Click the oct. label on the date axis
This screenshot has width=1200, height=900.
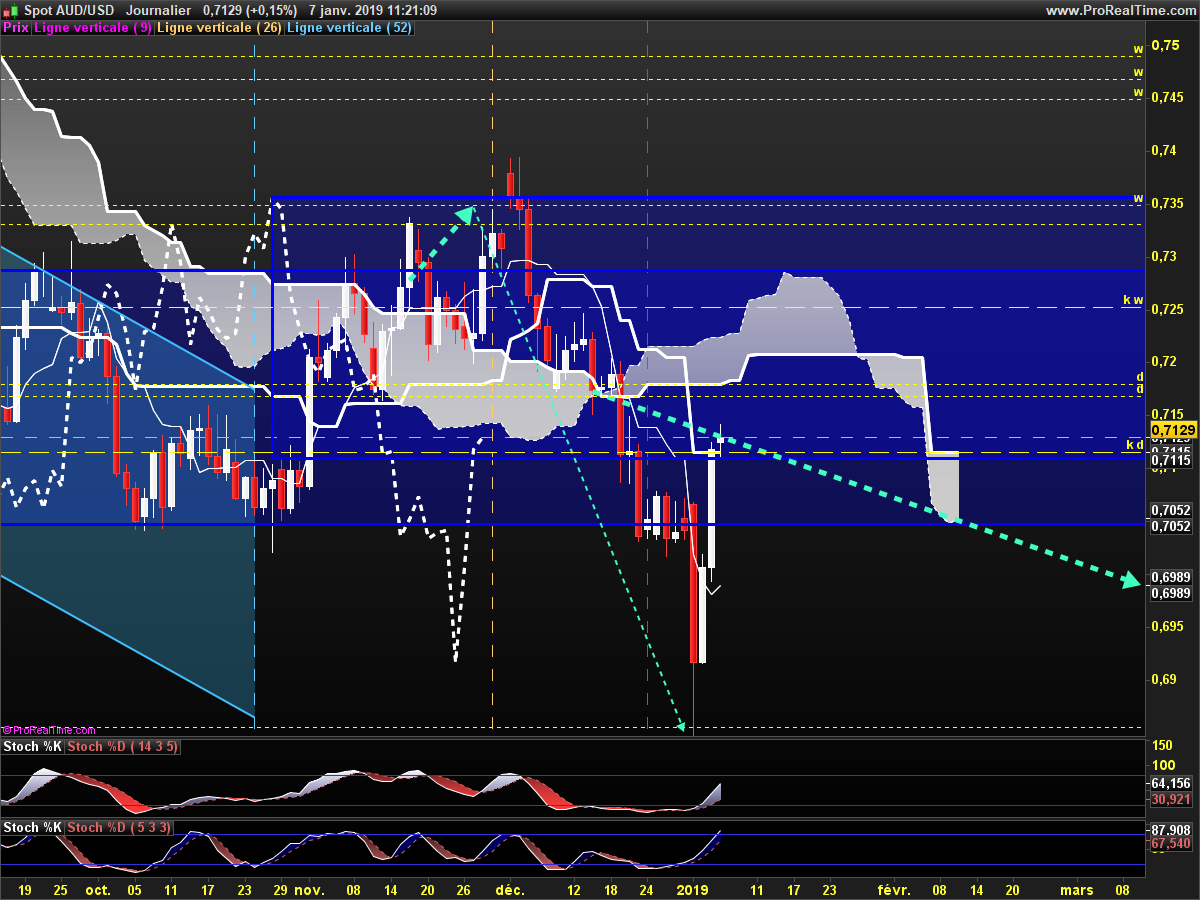(x=97, y=889)
